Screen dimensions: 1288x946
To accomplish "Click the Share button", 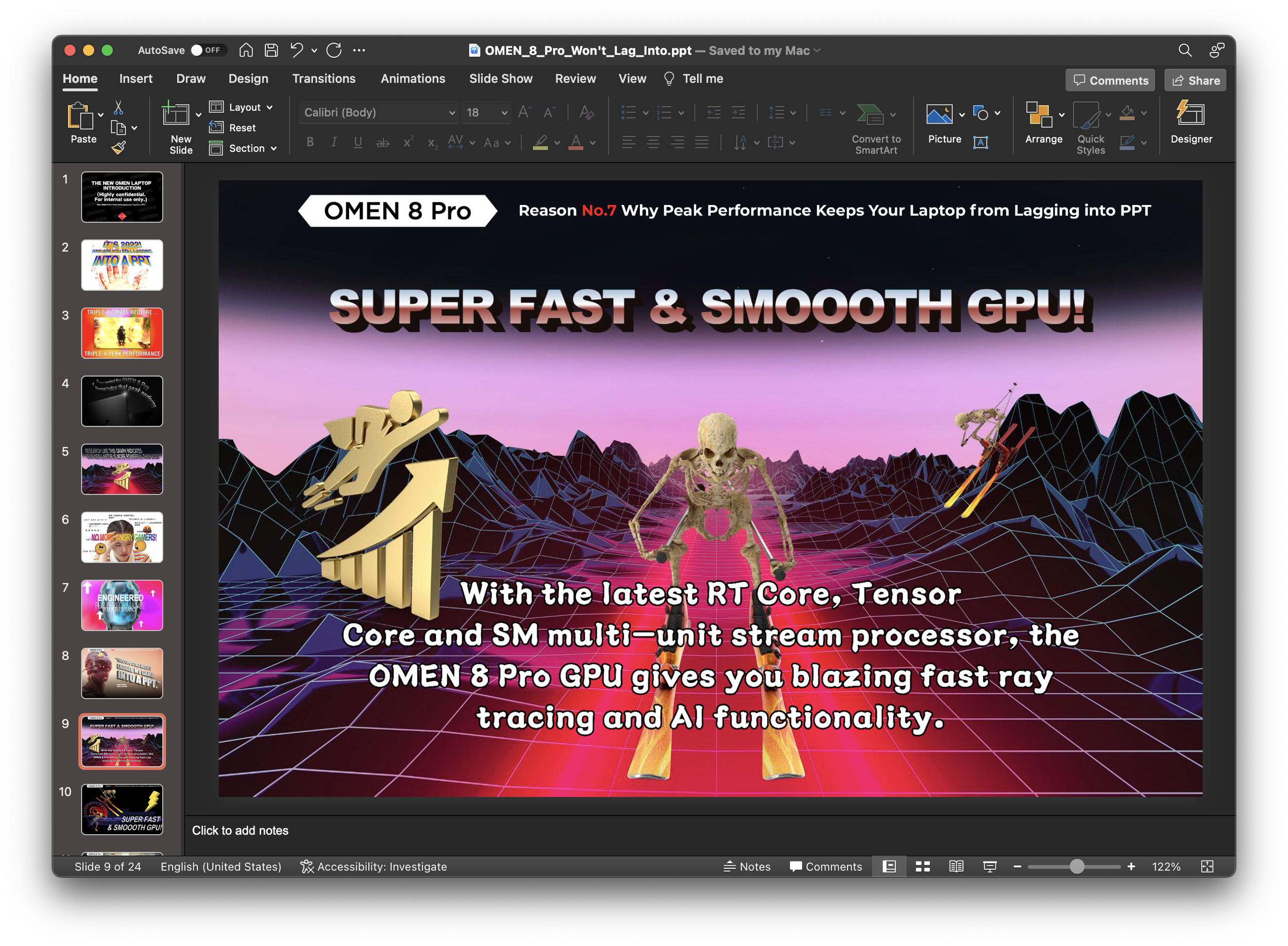I will tap(1195, 81).
